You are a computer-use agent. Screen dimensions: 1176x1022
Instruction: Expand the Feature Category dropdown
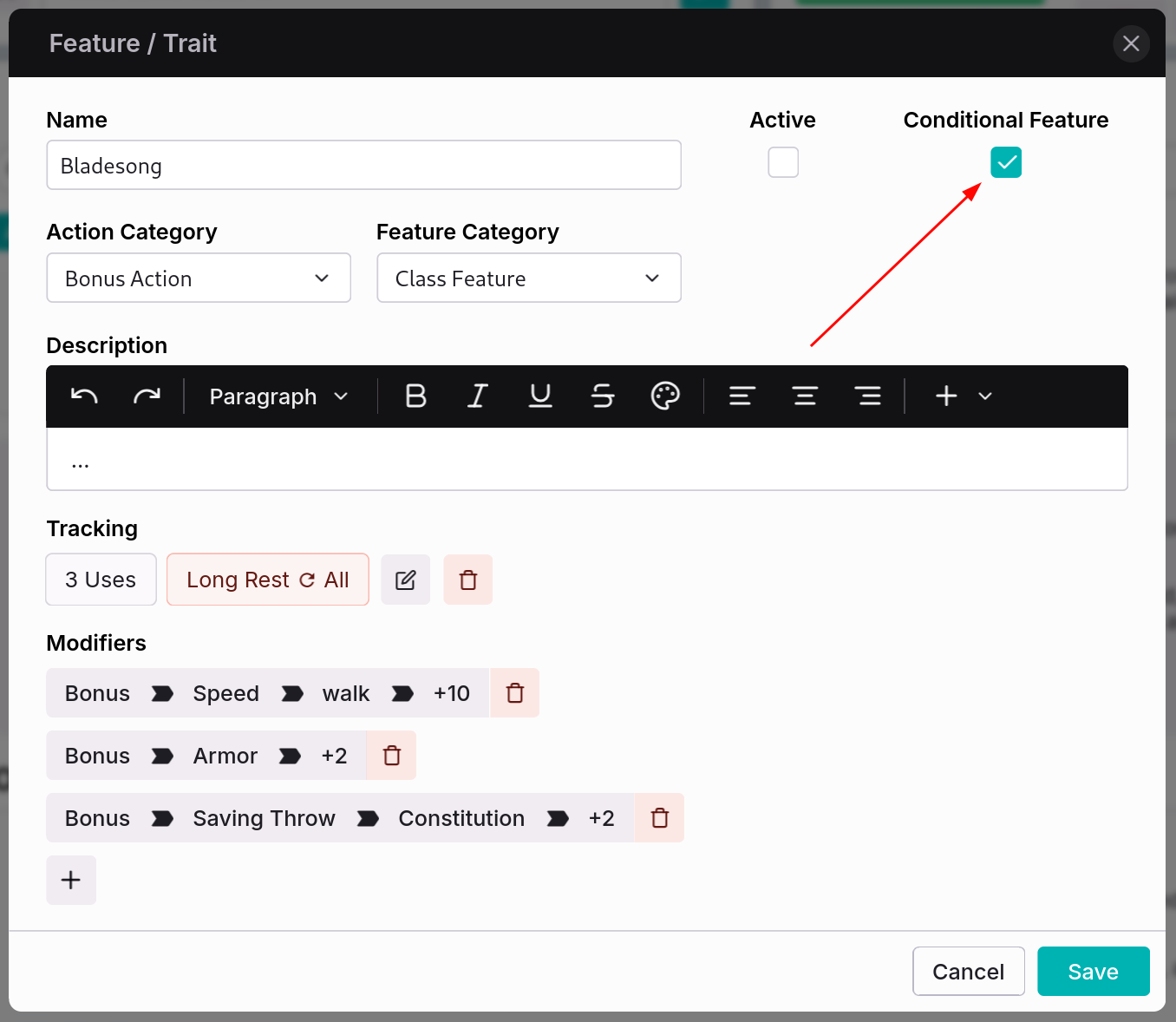(x=529, y=278)
